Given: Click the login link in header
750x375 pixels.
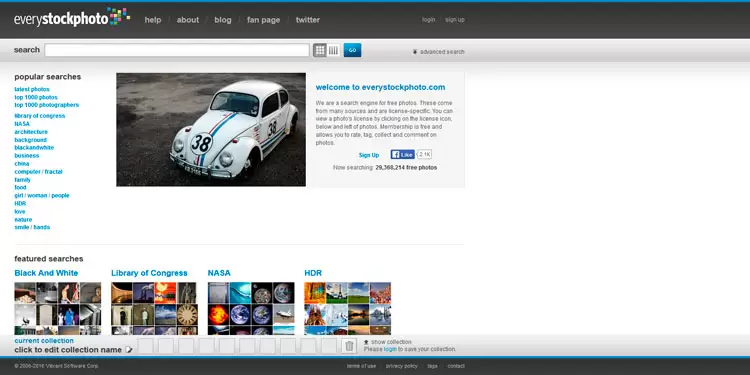Looking at the screenshot, I should coord(429,20).
